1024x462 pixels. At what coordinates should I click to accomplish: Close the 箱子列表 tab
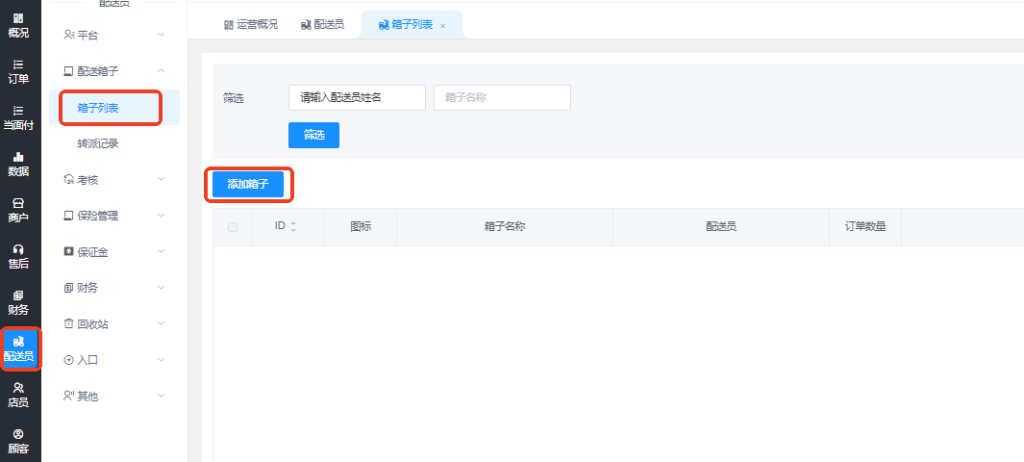coord(443,25)
